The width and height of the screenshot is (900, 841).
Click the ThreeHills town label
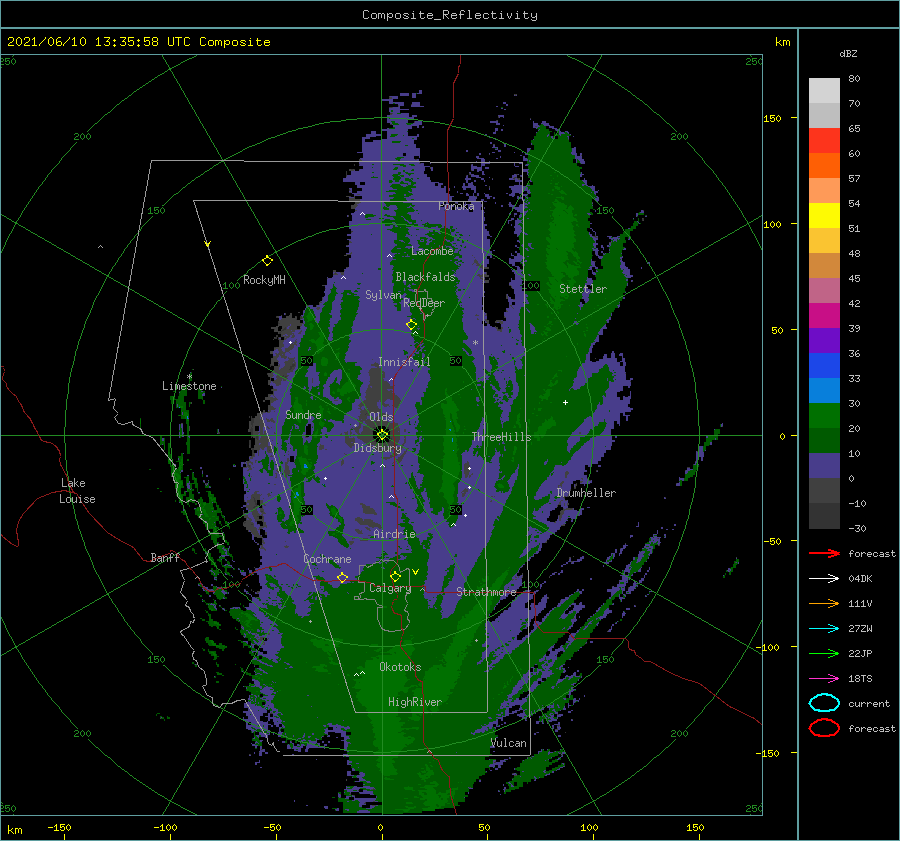click(501, 437)
